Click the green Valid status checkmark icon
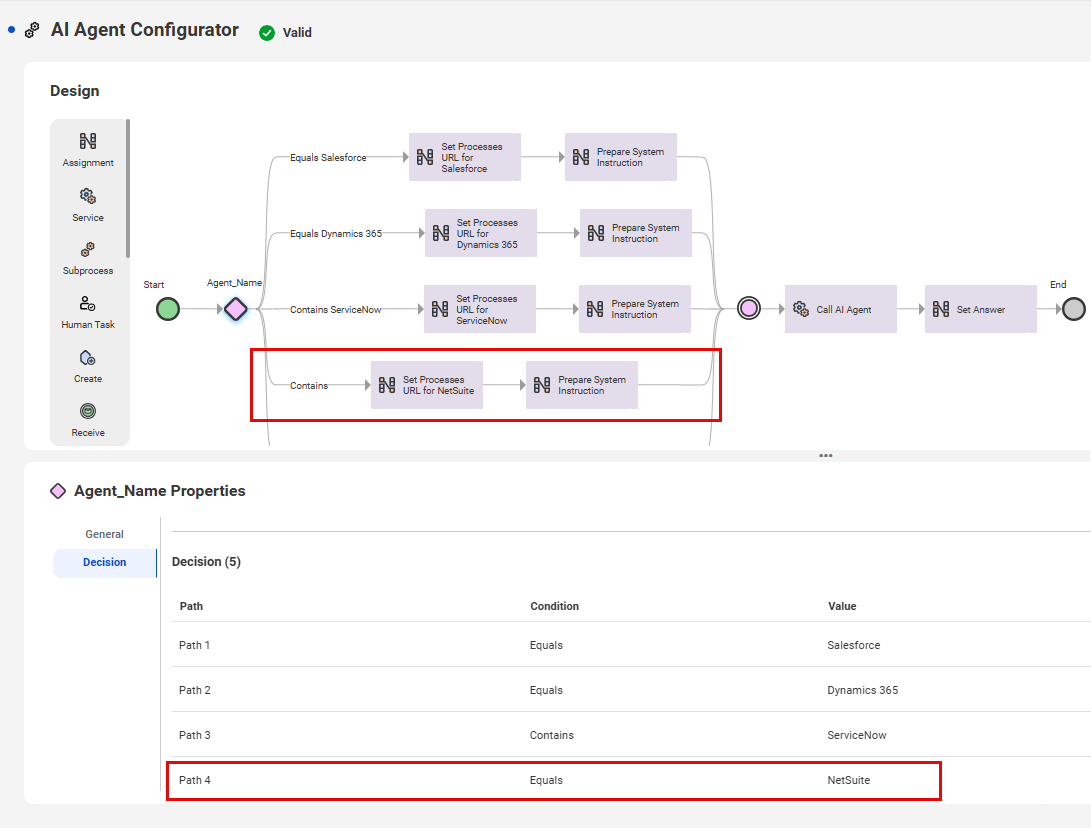The height and width of the screenshot is (828, 1091). [266, 33]
